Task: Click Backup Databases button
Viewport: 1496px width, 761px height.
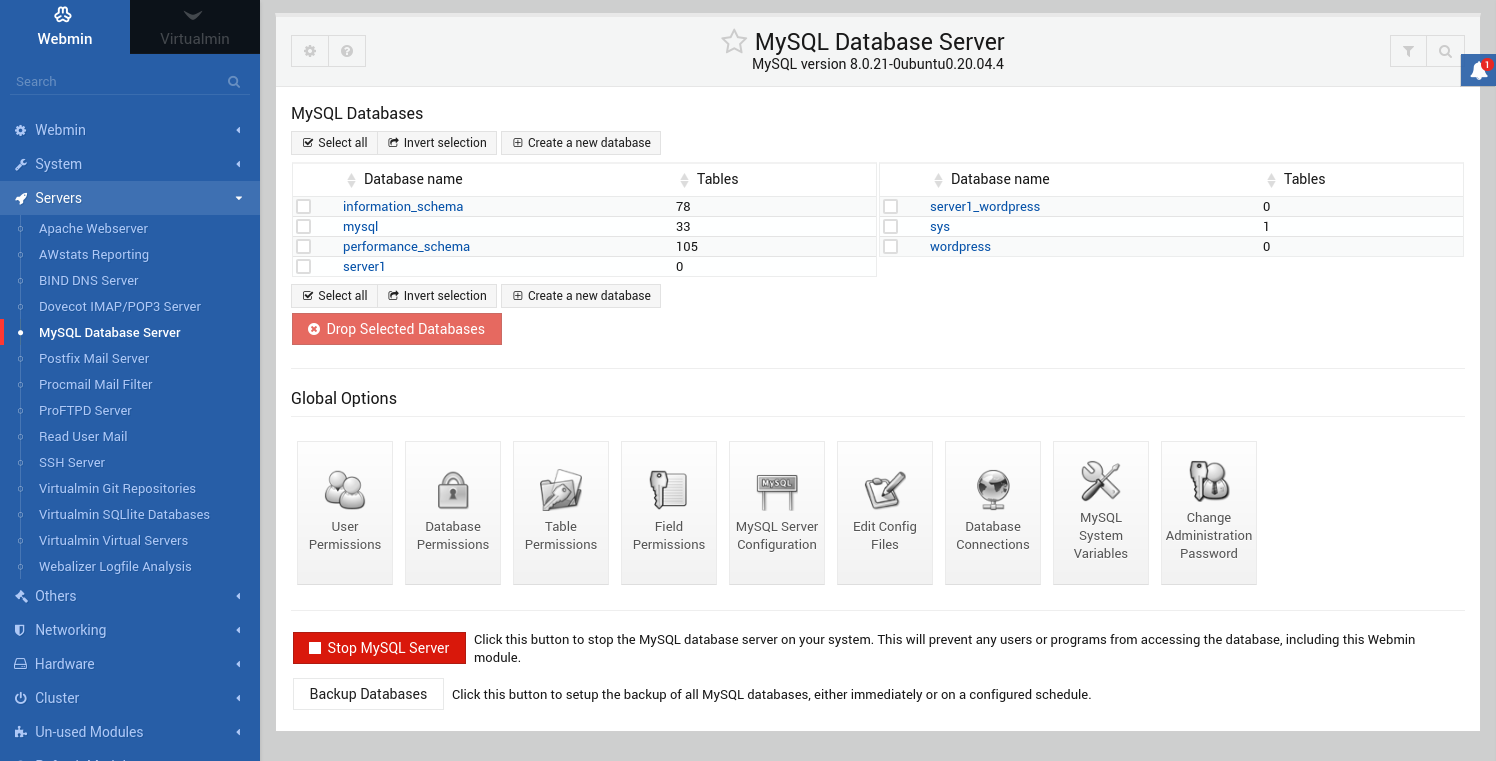Action: point(368,694)
